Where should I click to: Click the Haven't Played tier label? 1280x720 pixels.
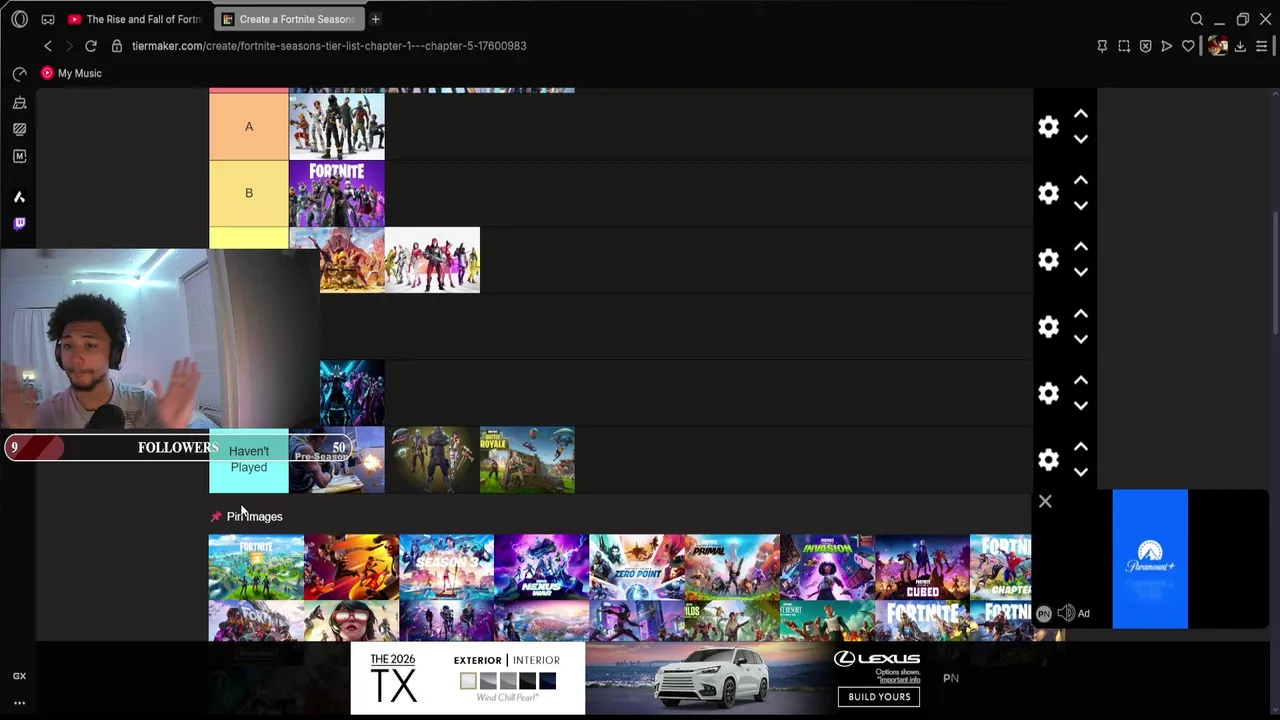pyautogui.click(x=249, y=460)
